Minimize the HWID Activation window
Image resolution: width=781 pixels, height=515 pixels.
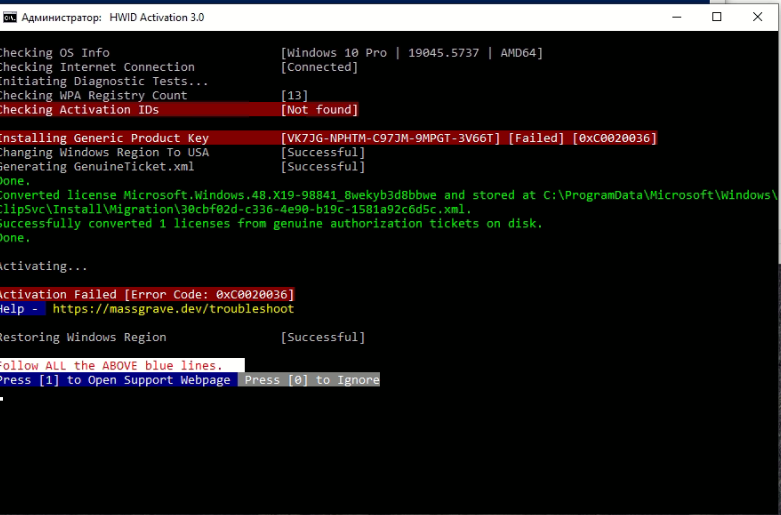point(676,17)
